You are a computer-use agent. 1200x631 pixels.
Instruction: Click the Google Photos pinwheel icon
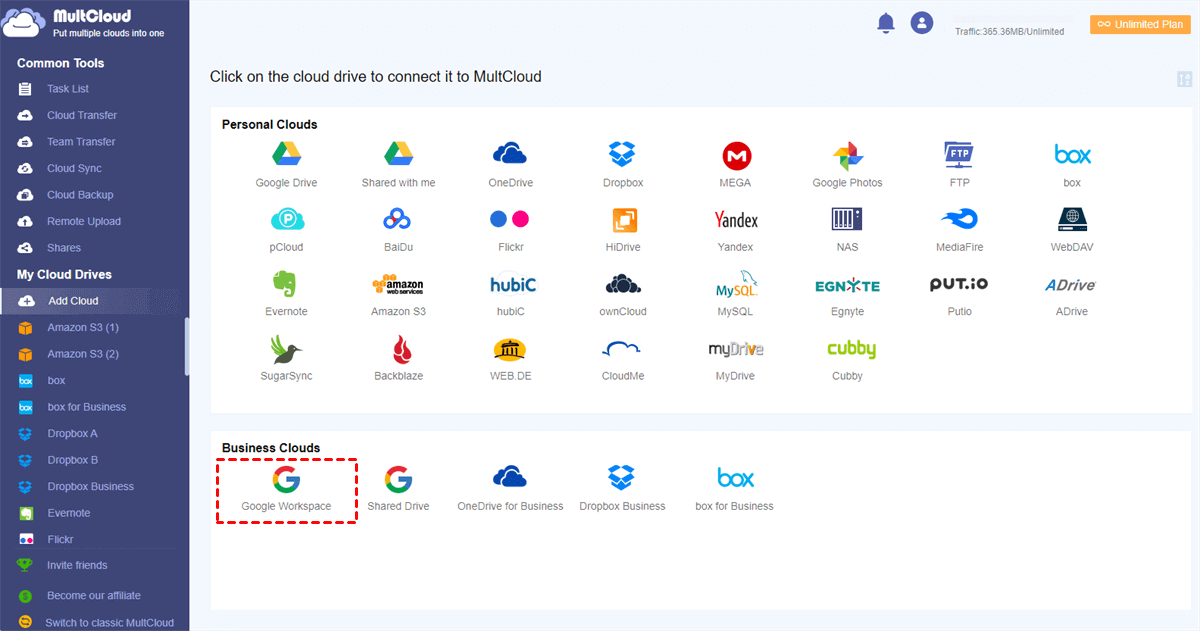click(847, 155)
